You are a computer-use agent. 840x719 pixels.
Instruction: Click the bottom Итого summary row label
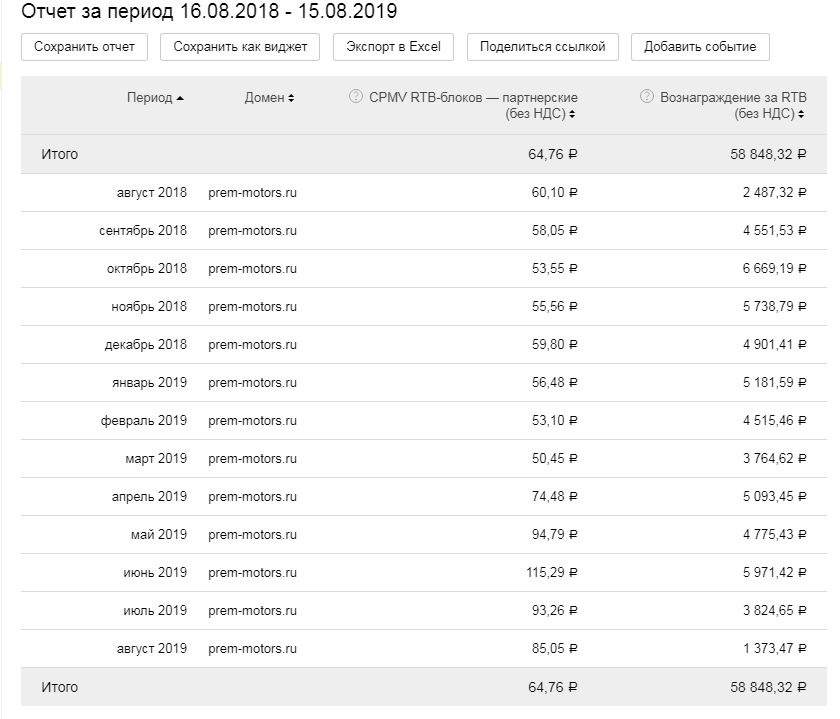(x=59, y=688)
